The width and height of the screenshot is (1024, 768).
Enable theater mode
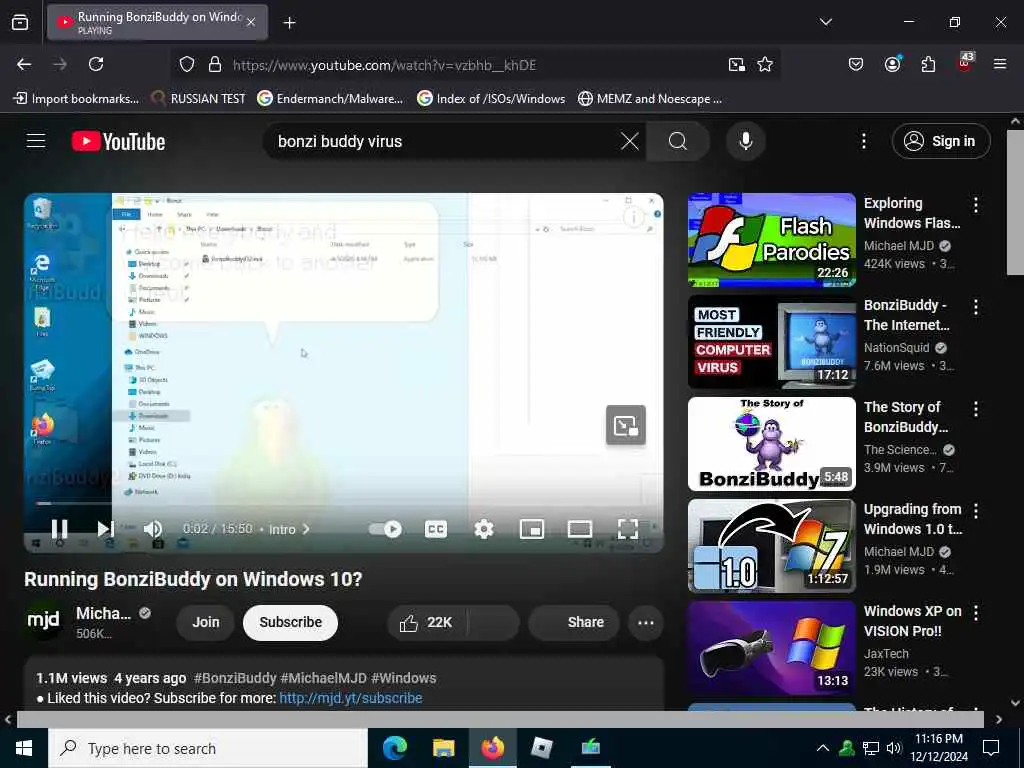tap(580, 529)
